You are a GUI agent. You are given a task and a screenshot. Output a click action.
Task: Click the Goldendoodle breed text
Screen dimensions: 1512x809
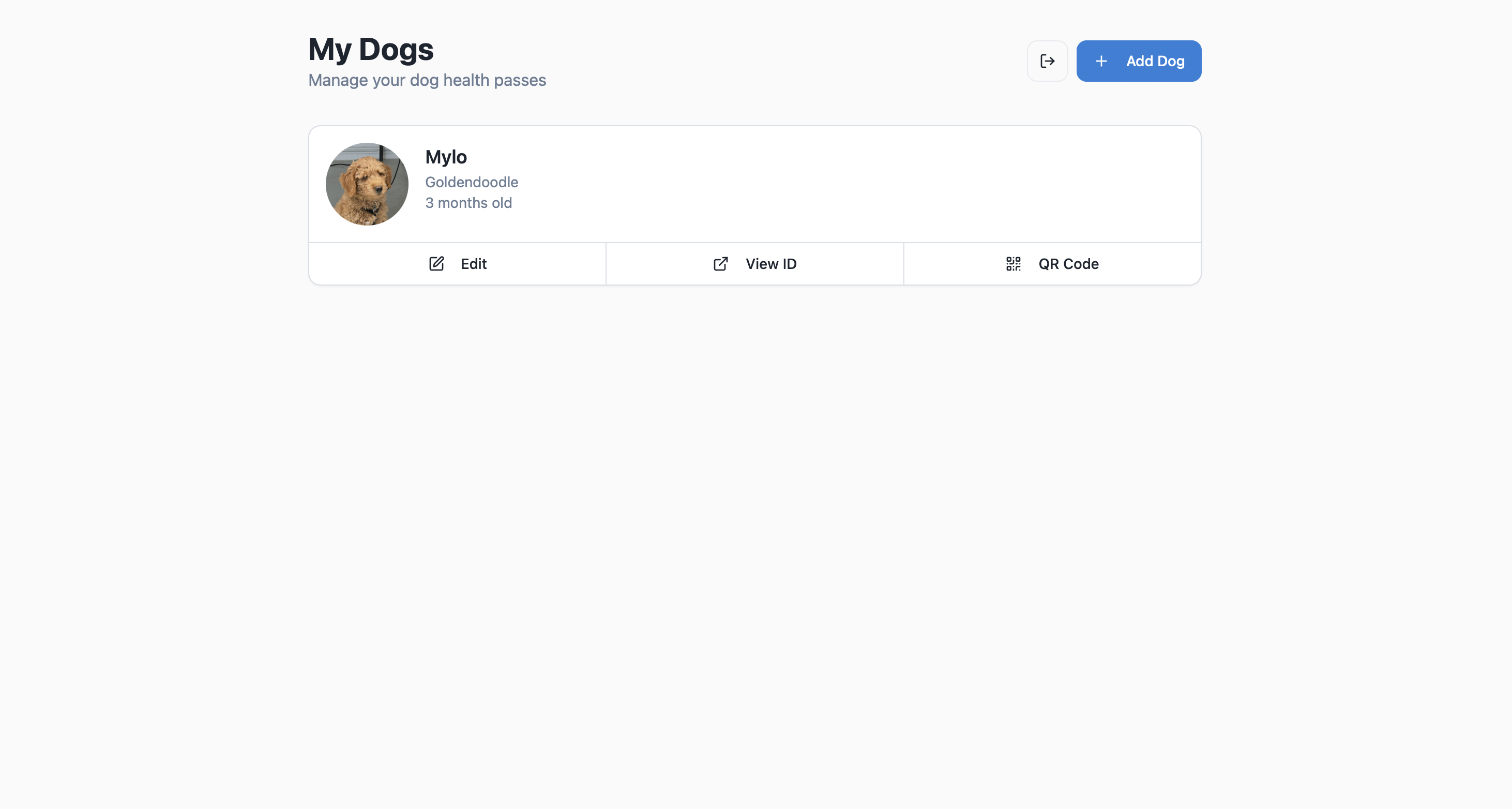click(x=471, y=182)
